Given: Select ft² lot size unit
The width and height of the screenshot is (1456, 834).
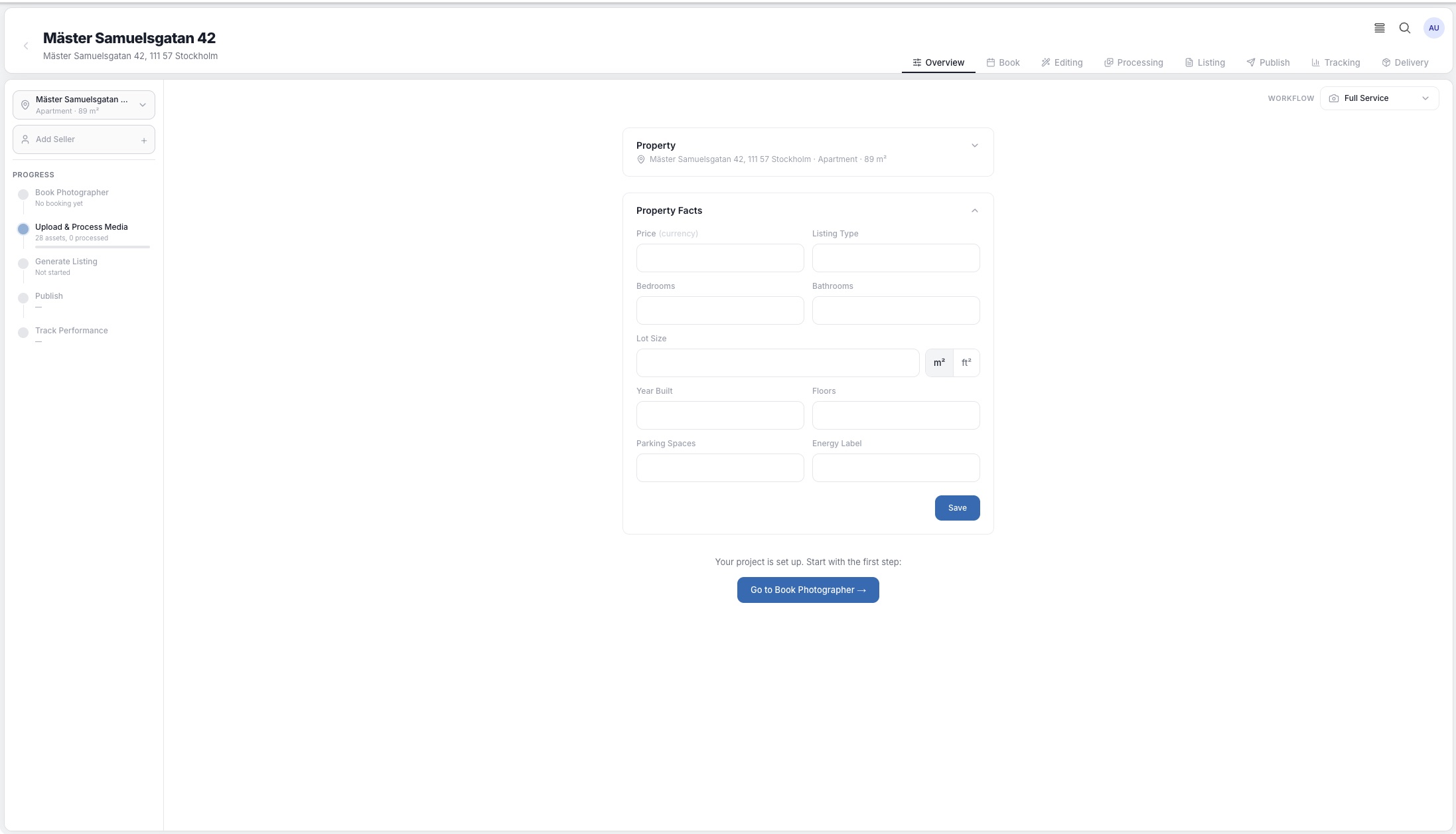Looking at the screenshot, I should coord(966,363).
